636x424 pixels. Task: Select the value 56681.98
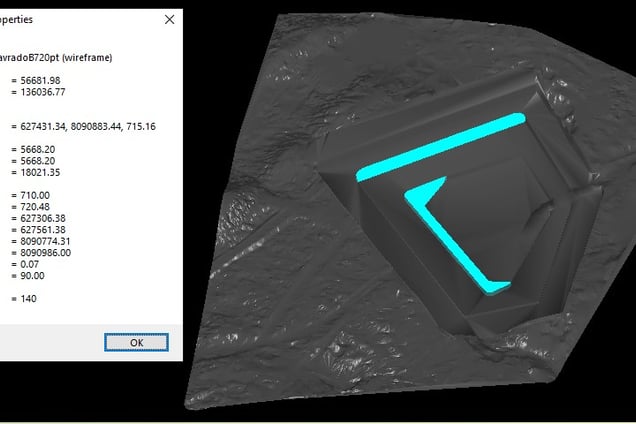click(x=40, y=80)
